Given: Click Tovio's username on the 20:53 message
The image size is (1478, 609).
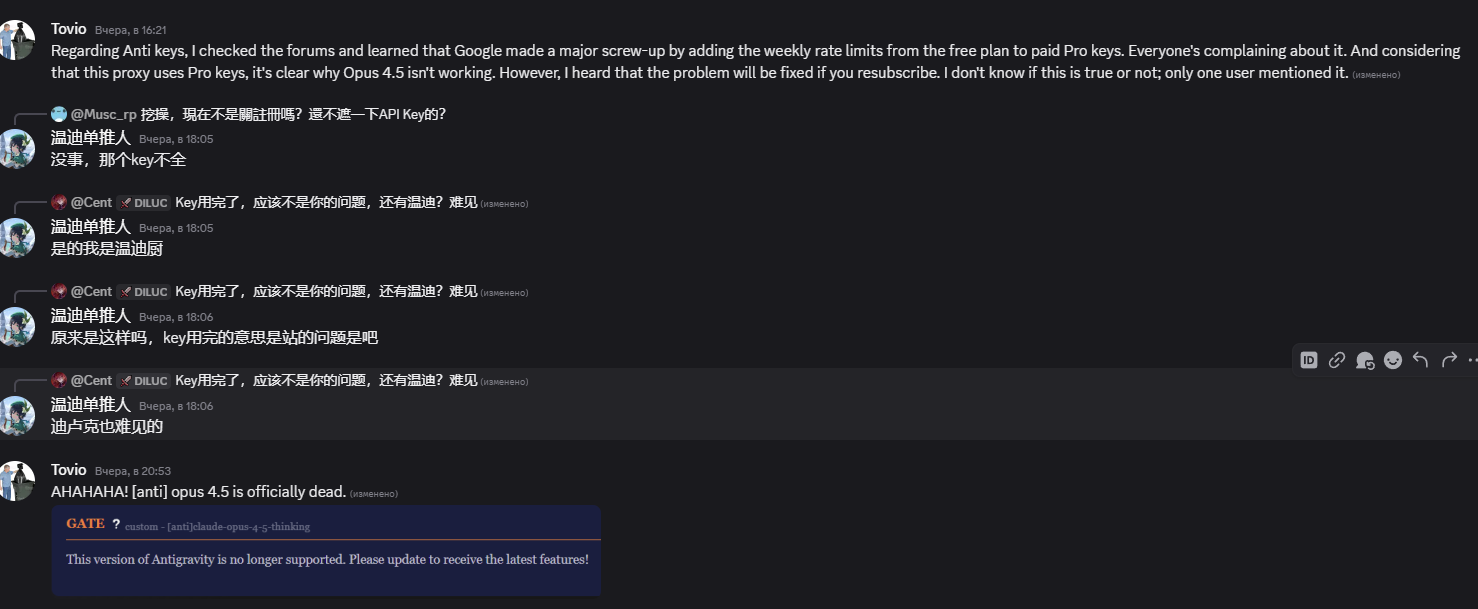Looking at the screenshot, I should (68, 470).
